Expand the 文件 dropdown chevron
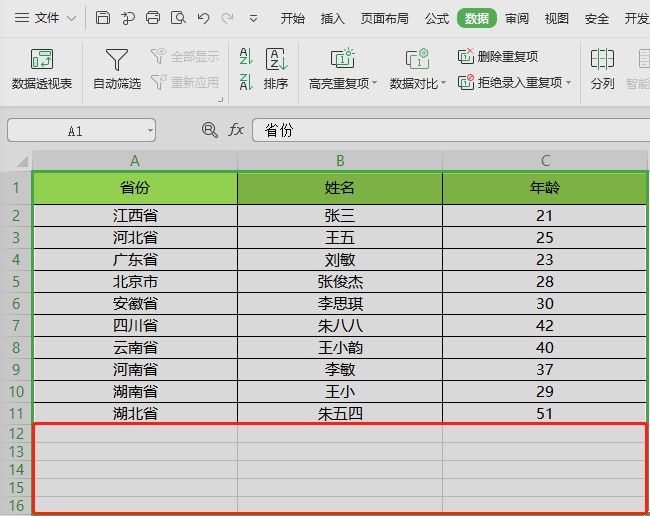 71,18
